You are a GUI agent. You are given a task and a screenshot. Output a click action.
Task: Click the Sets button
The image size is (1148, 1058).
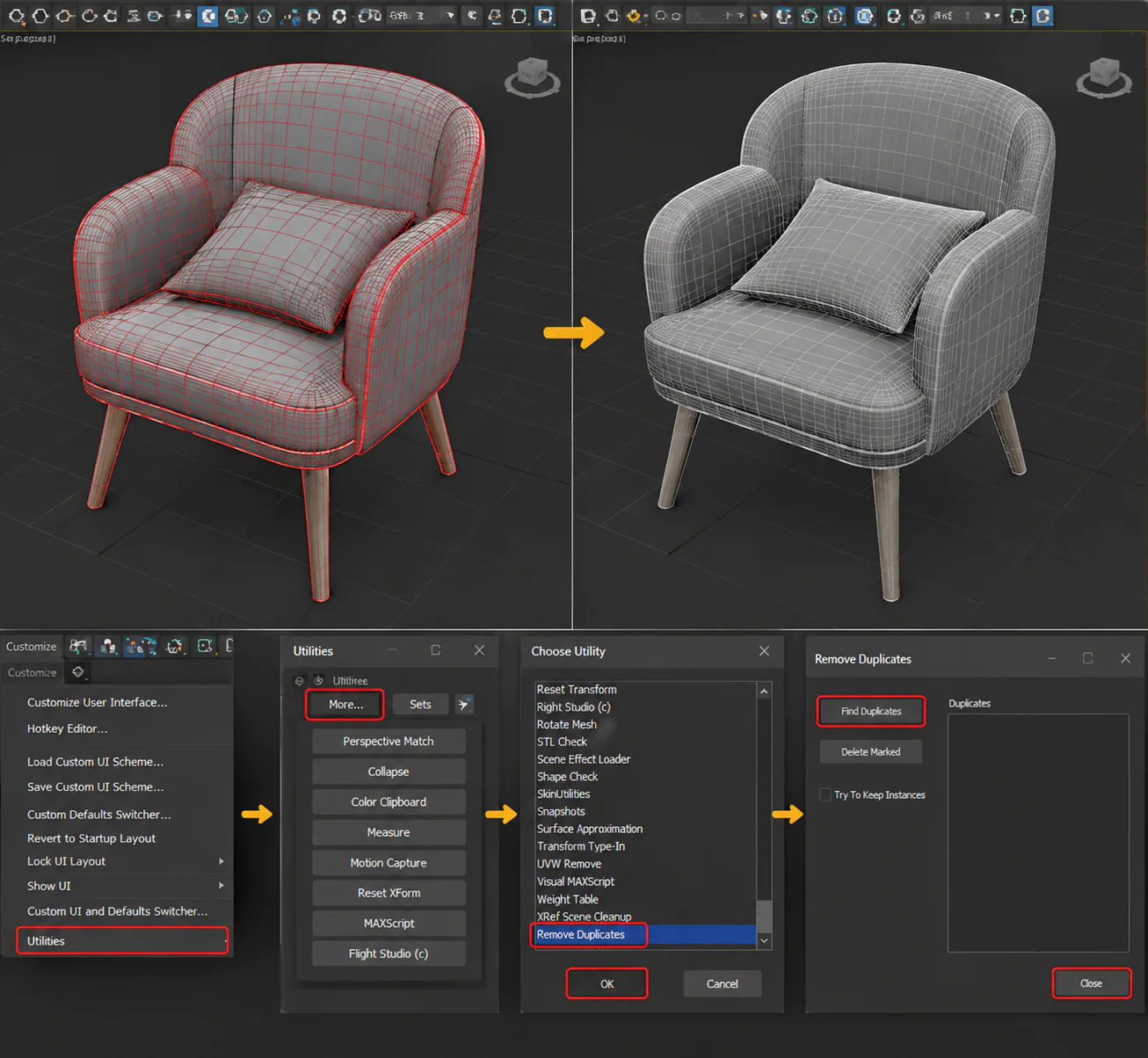point(420,704)
